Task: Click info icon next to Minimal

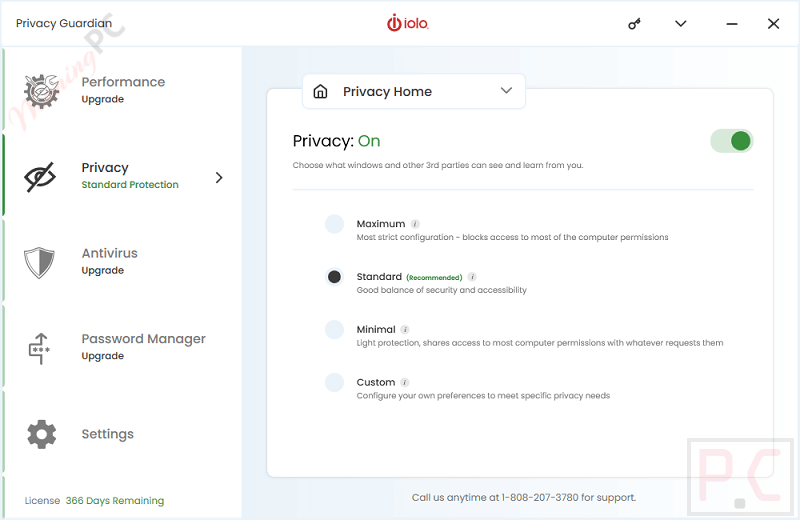Action: 405,330
